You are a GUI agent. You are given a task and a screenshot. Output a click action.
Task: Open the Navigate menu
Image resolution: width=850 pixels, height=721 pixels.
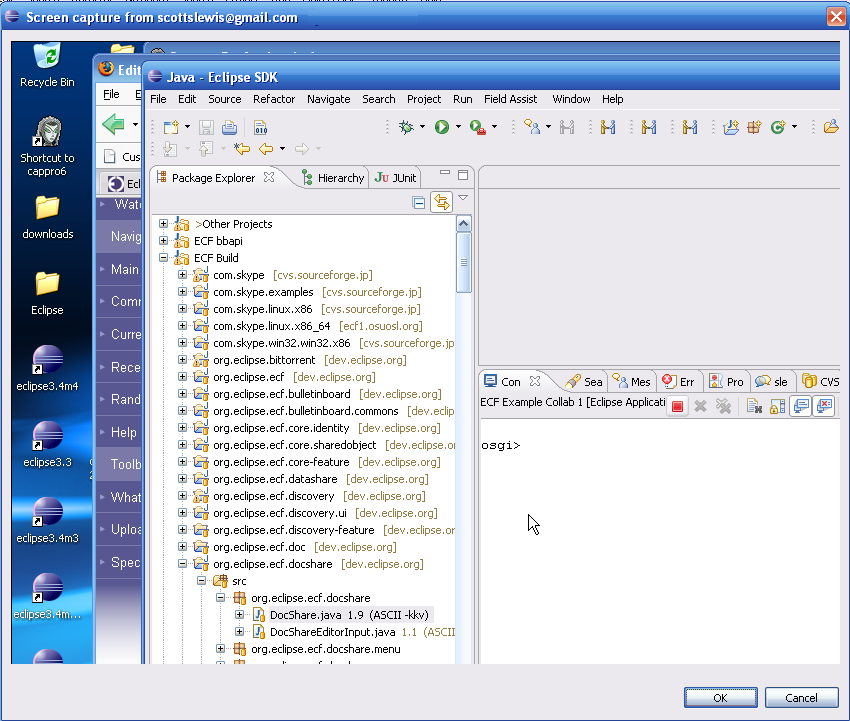pos(329,99)
